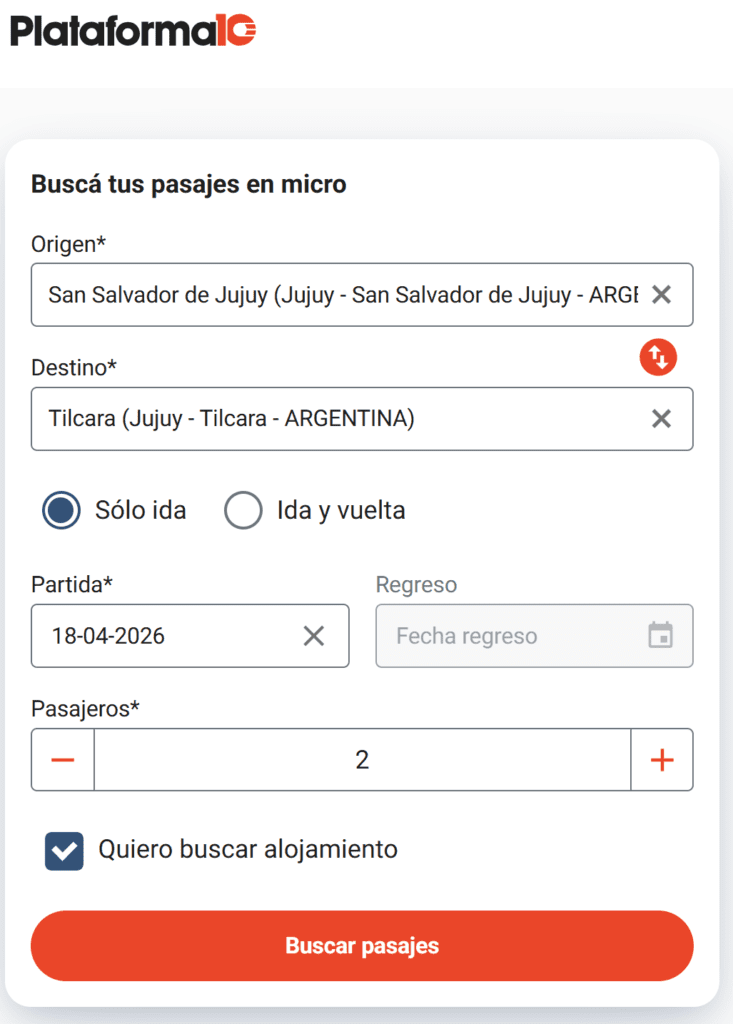Image resolution: width=733 pixels, height=1024 pixels.
Task: Click the Buscar pasajes button
Action: [362, 946]
